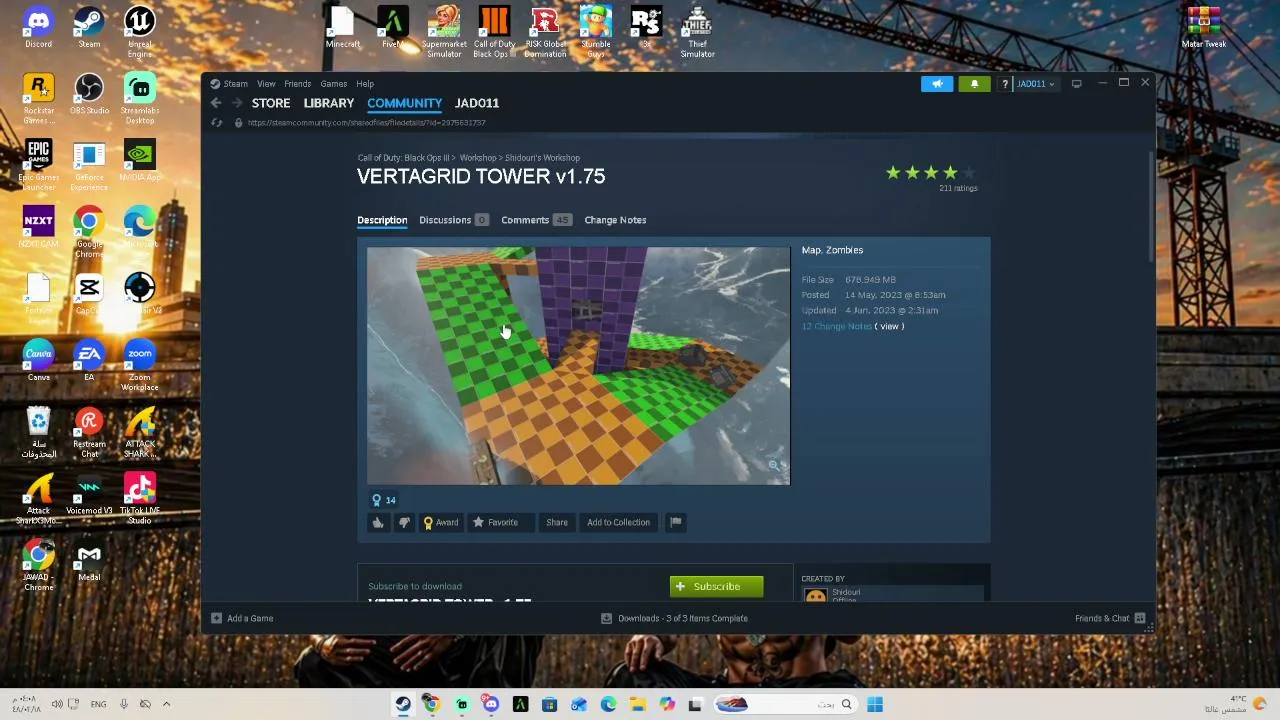The image size is (1280, 720).
Task: Open Discord desktop shortcut
Action: (38, 28)
